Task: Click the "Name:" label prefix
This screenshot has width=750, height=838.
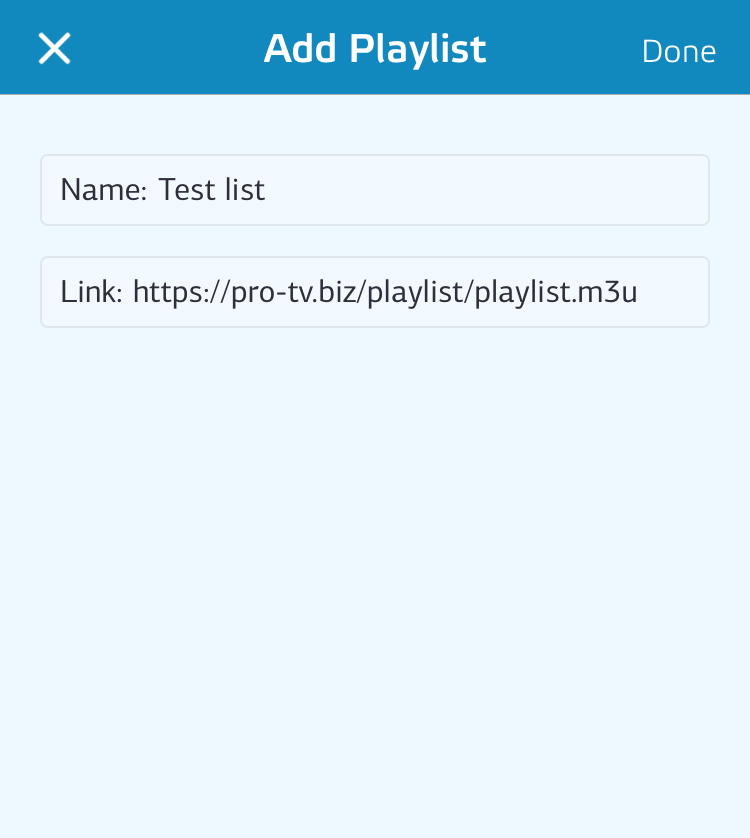Action: click(103, 190)
